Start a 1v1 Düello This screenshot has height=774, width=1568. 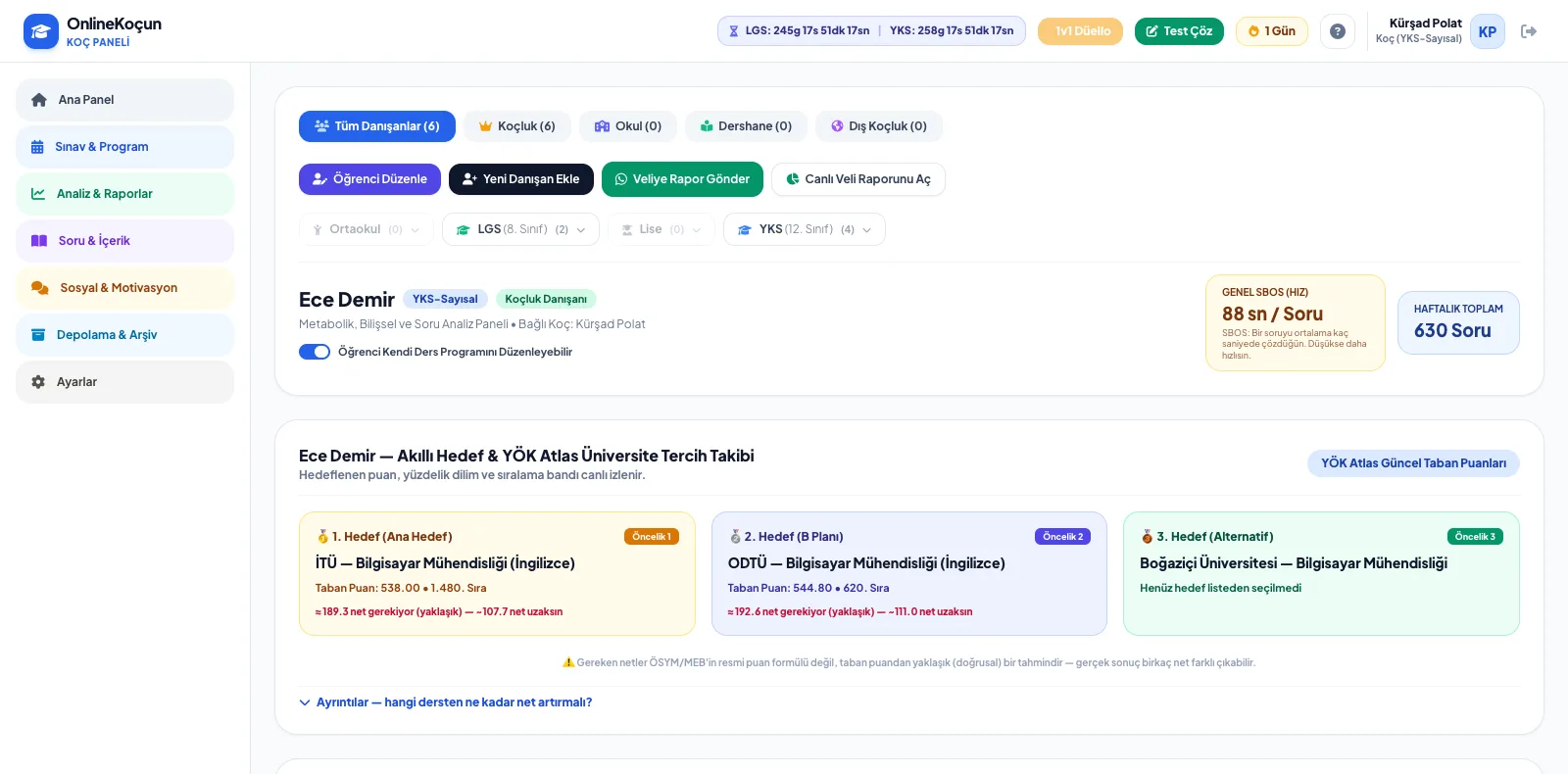pos(1081,31)
